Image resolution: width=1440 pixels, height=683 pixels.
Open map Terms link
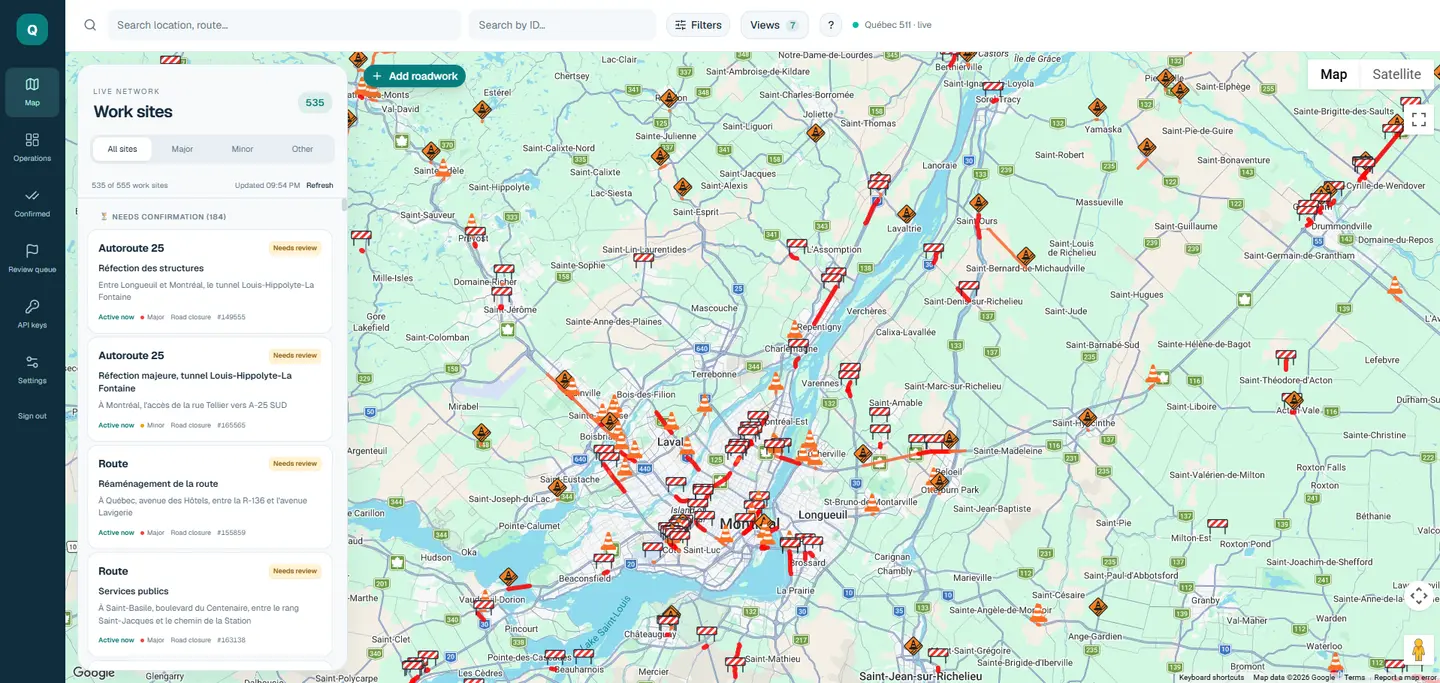1354,678
